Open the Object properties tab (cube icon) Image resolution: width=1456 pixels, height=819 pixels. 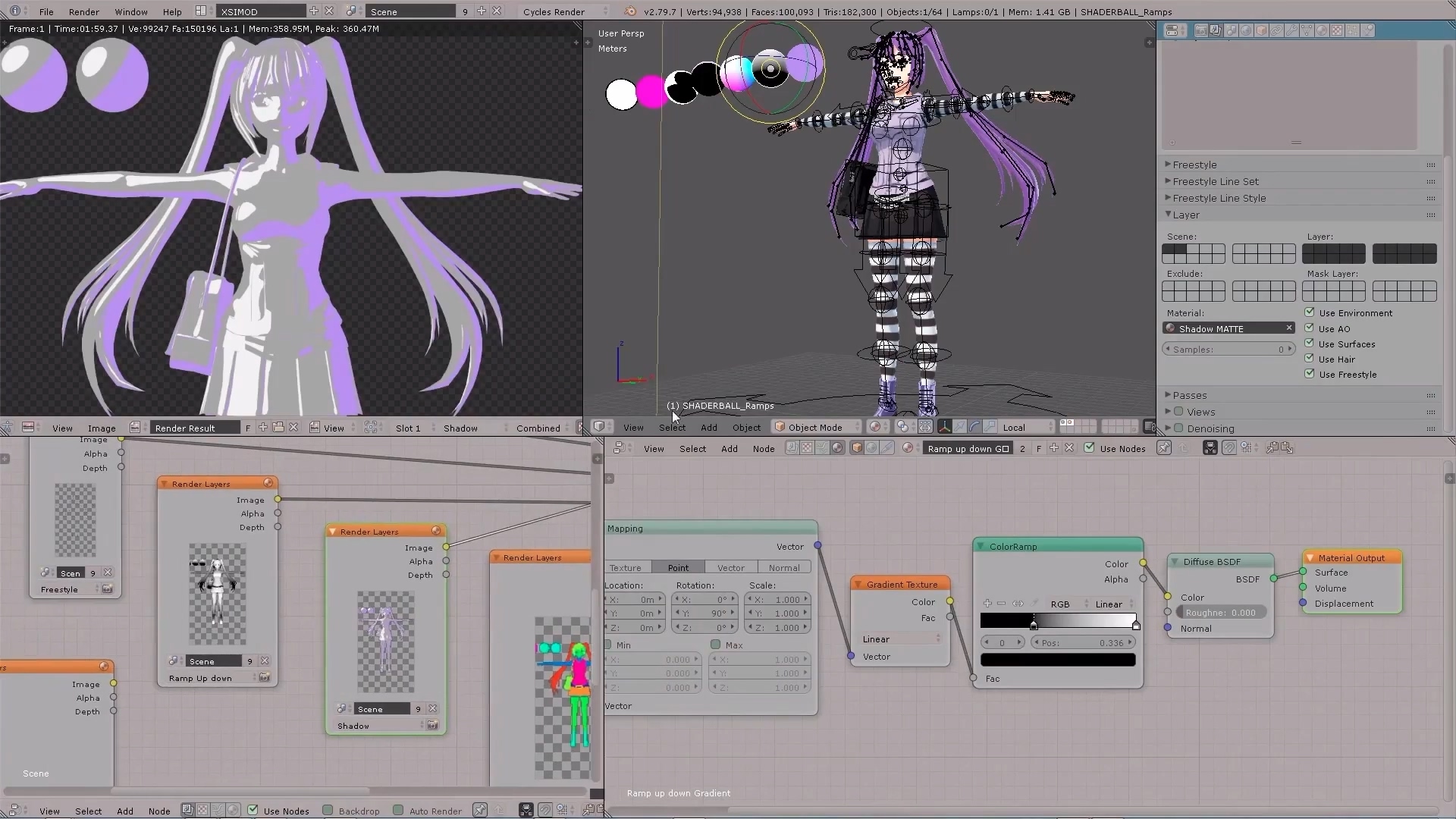pos(1261,30)
